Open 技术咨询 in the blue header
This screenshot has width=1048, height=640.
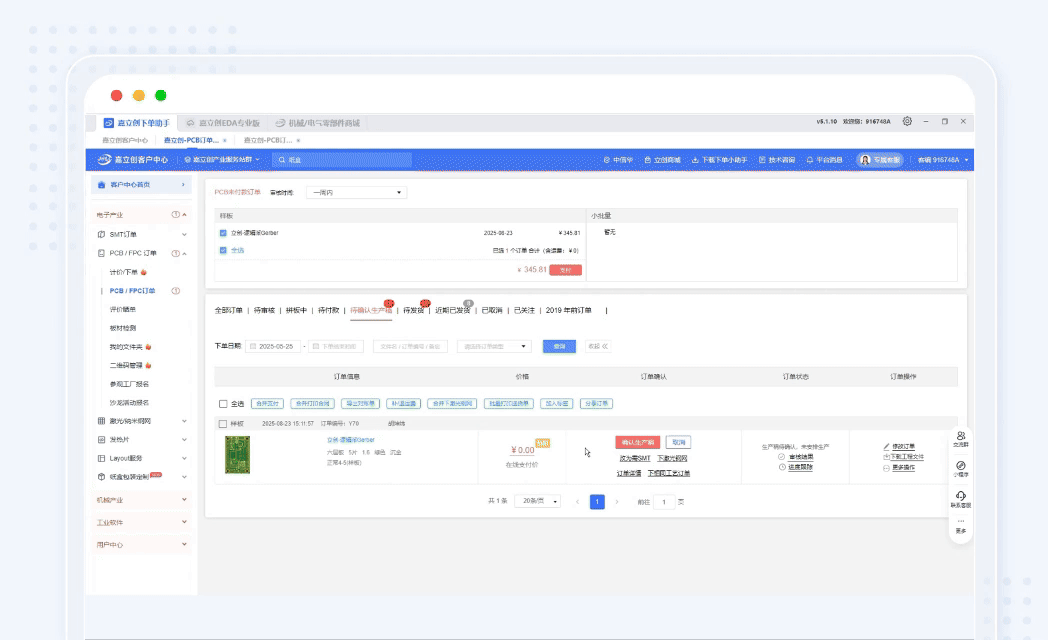point(777,160)
